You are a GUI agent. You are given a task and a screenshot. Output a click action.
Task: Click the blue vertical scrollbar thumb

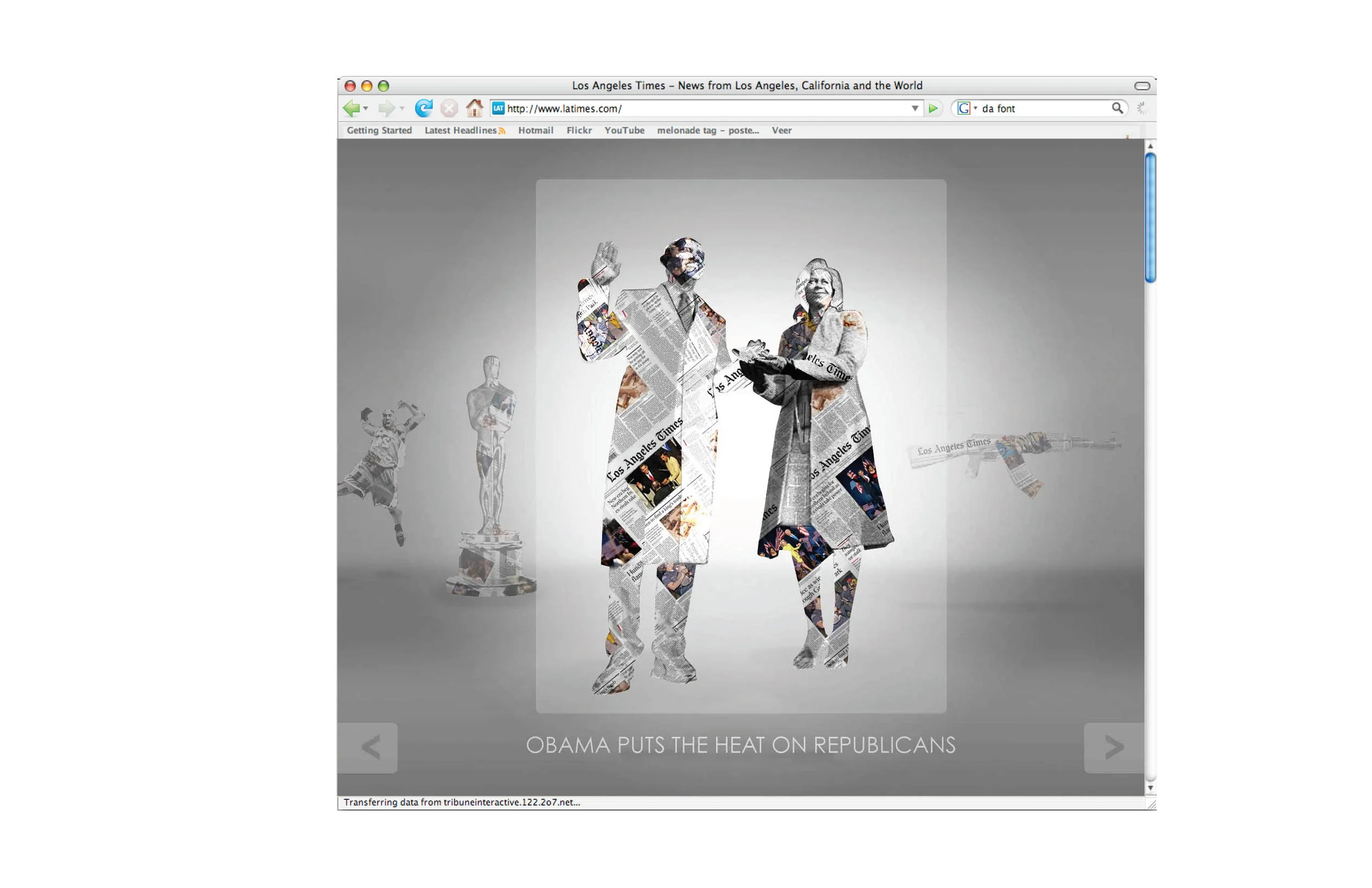pyautogui.click(x=1150, y=218)
